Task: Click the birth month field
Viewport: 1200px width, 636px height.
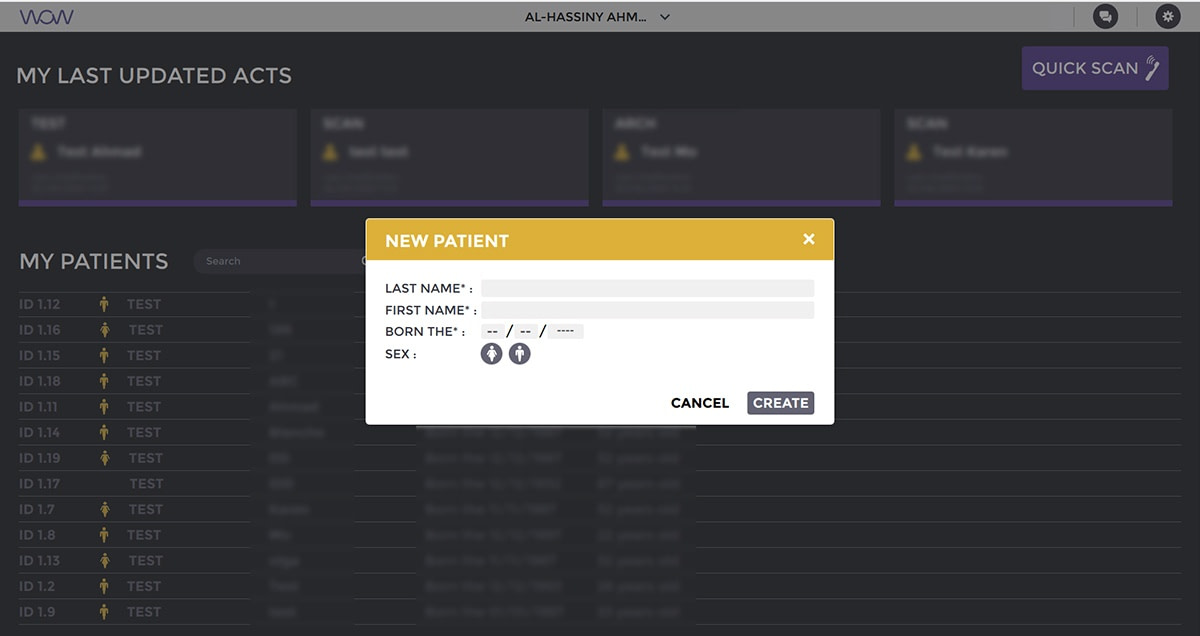Action: click(526, 331)
